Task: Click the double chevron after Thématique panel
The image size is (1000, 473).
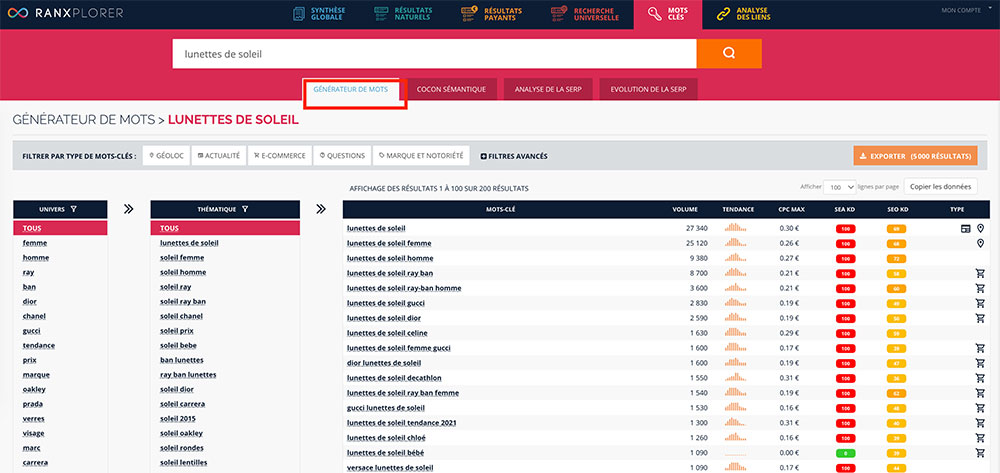Action: (321, 208)
